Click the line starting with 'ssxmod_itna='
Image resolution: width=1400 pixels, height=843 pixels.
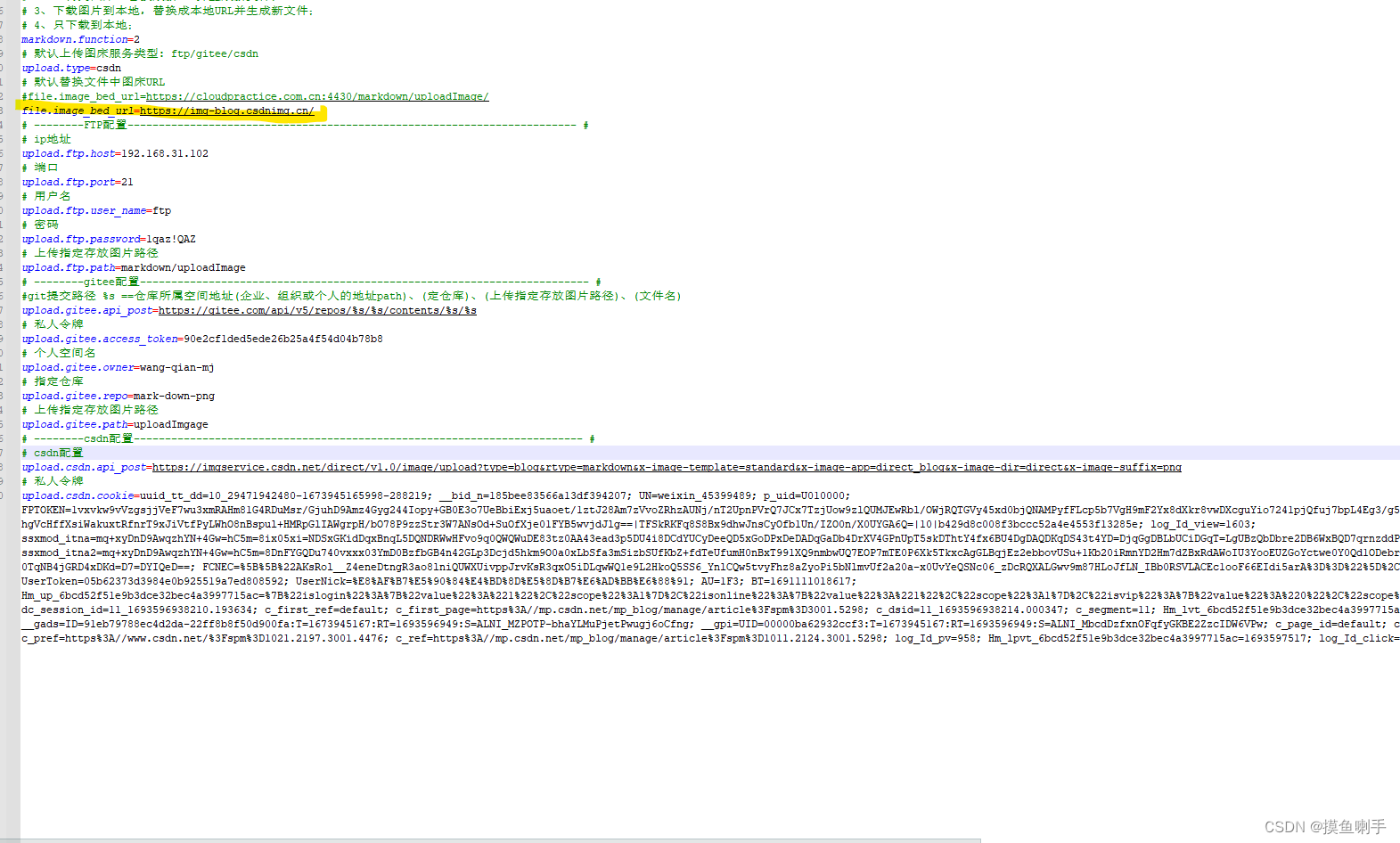tap(710, 538)
